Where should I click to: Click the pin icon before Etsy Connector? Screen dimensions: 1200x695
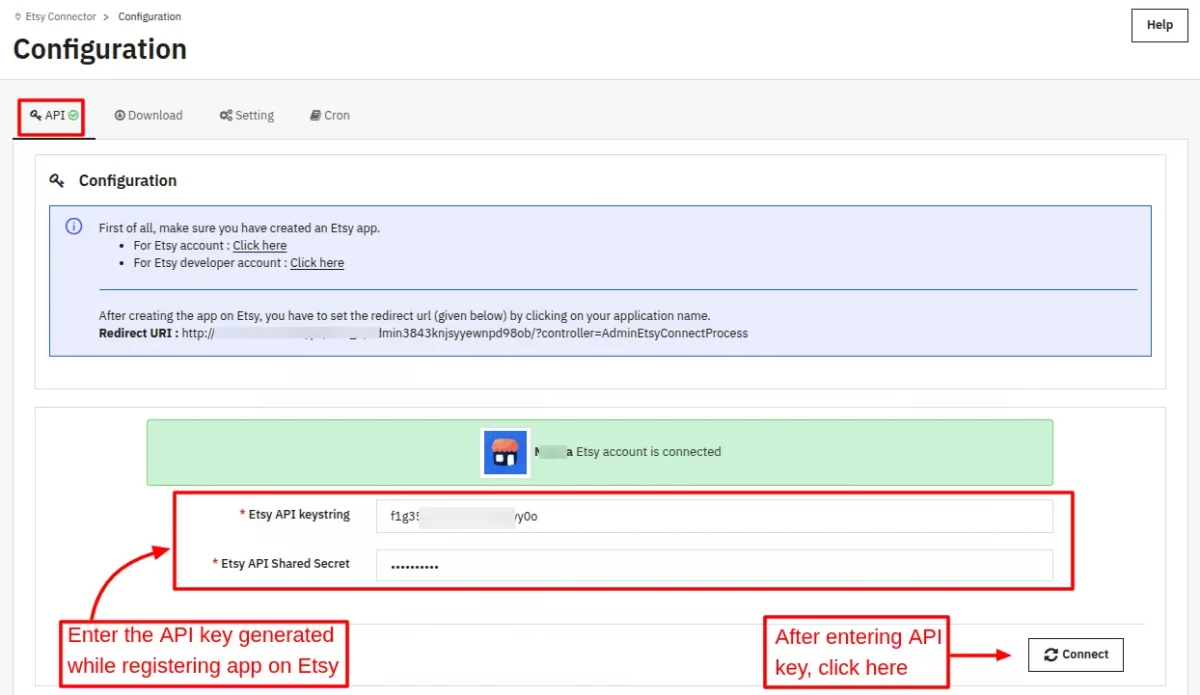(x=18, y=17)
